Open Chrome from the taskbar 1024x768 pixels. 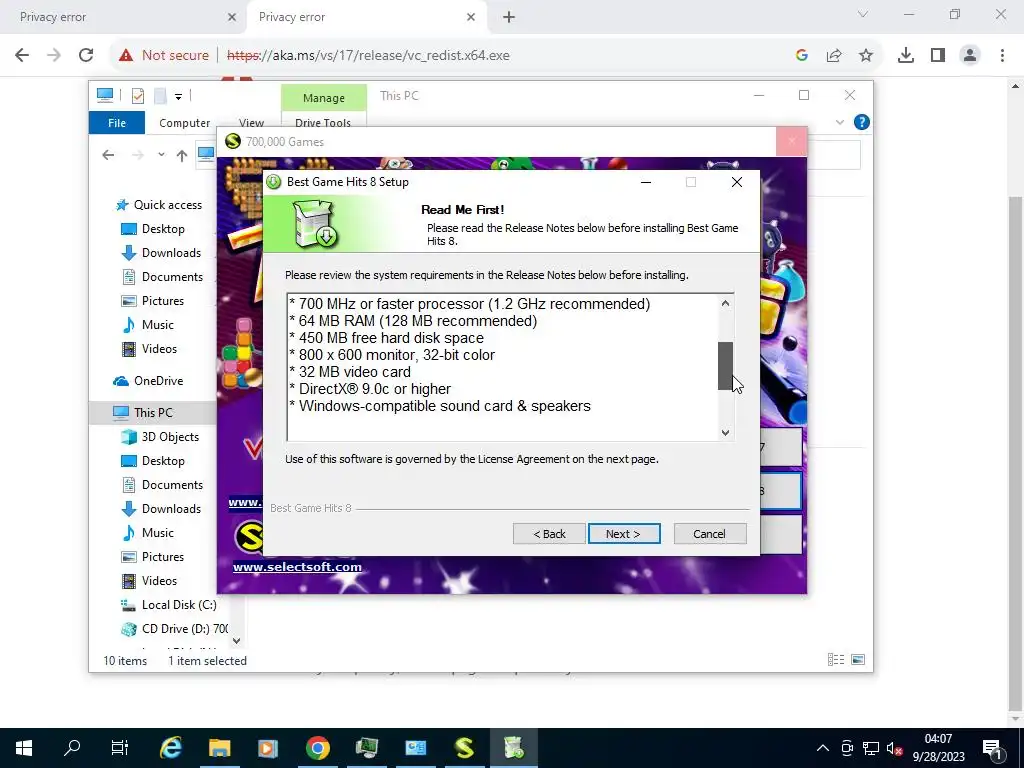click(x=317, y=748)
